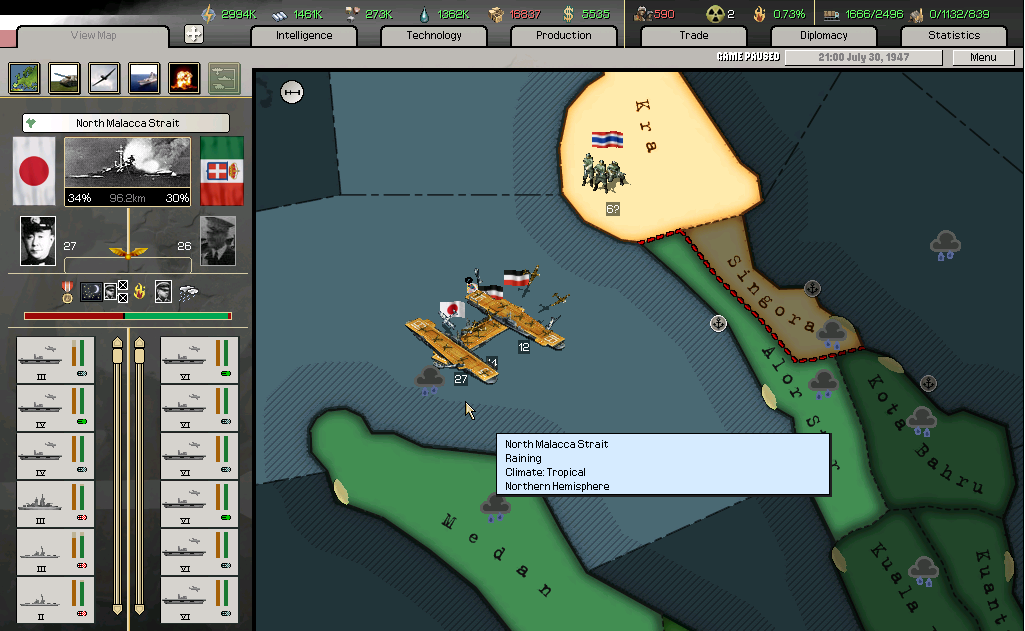
Task: Switch to the Production tab
Action: pyautogui.click(x=563, y=36)
